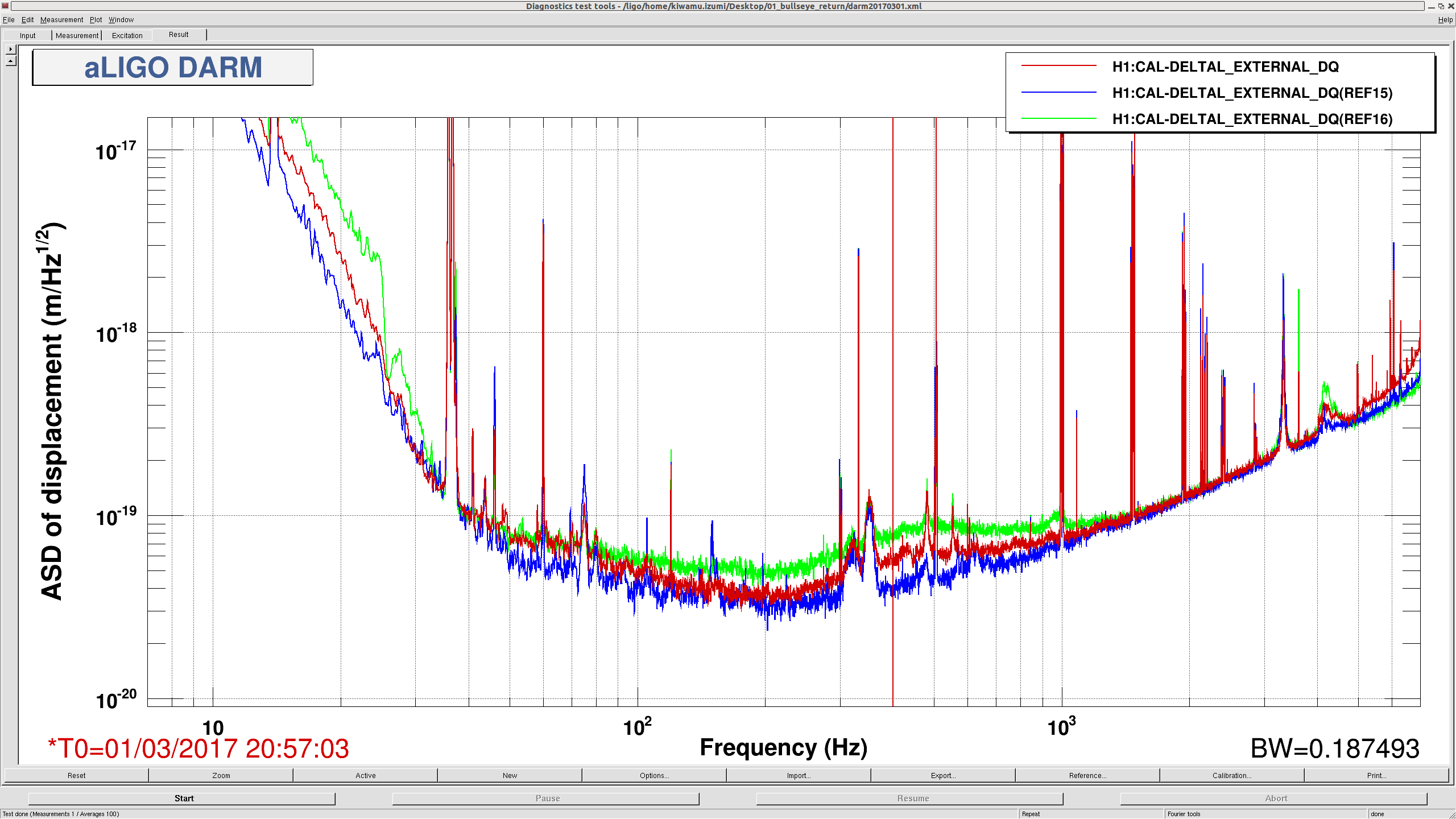Click the window menu icon in title bar
This screenshot has width=1456, height=819.
(x=5, y=6)
